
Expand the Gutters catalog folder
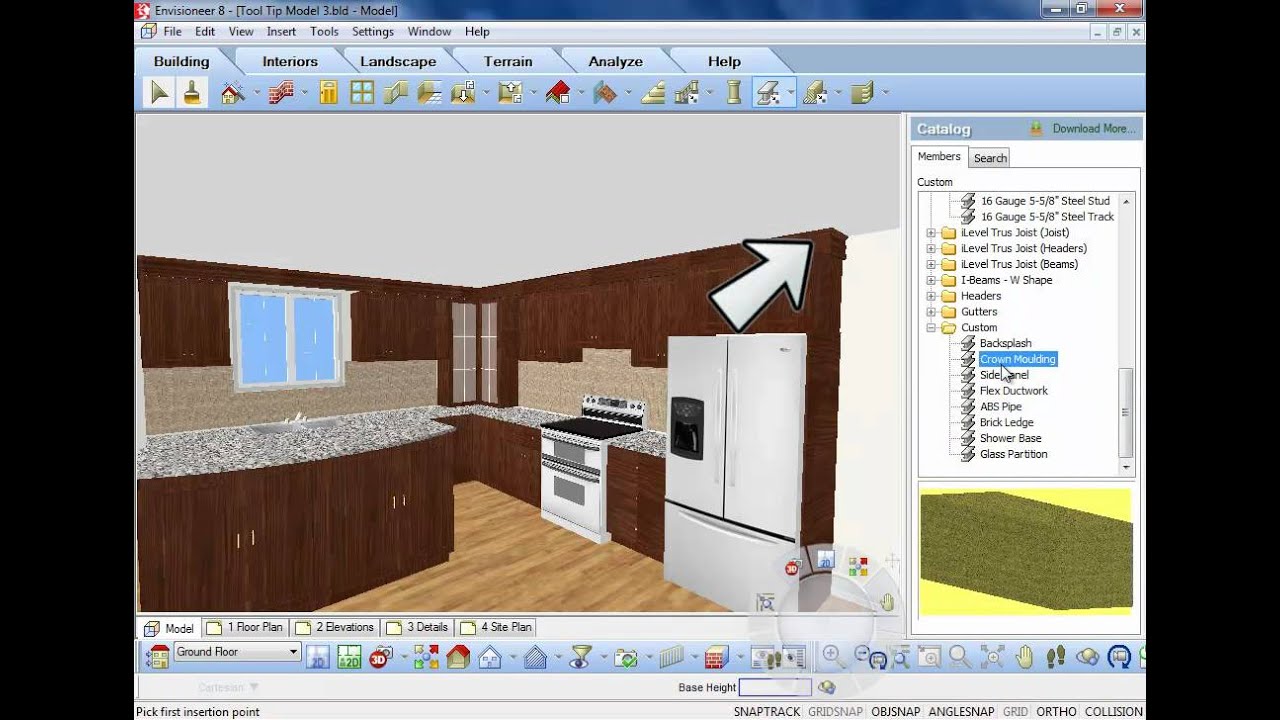(931, 312)
